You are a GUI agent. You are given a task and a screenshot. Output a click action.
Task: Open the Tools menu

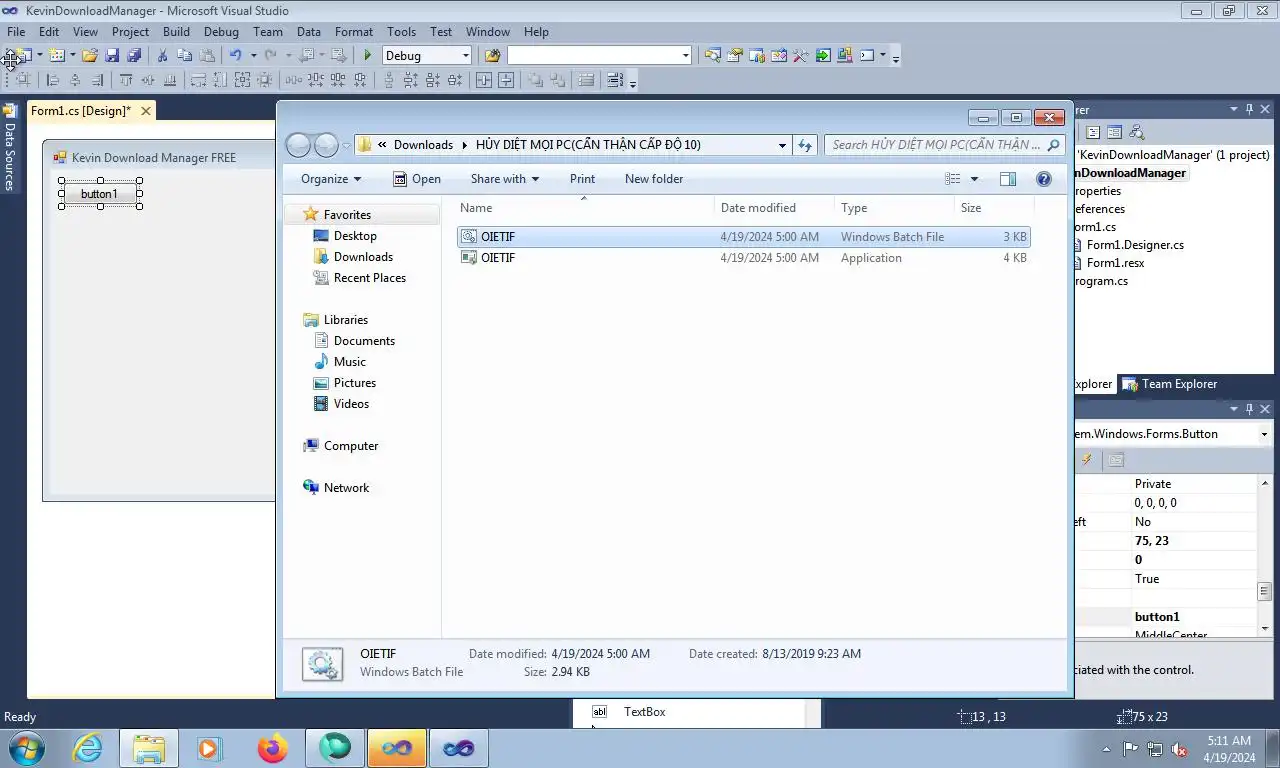click(401, 32)
